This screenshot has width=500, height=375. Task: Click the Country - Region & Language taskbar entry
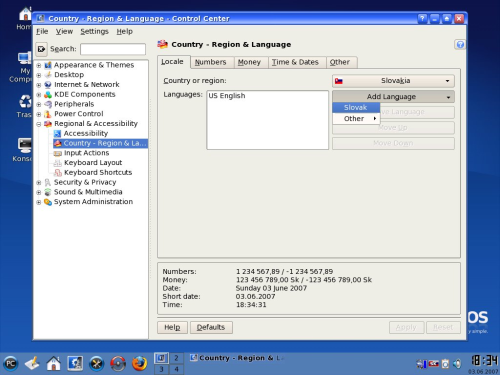click(238, 358)
